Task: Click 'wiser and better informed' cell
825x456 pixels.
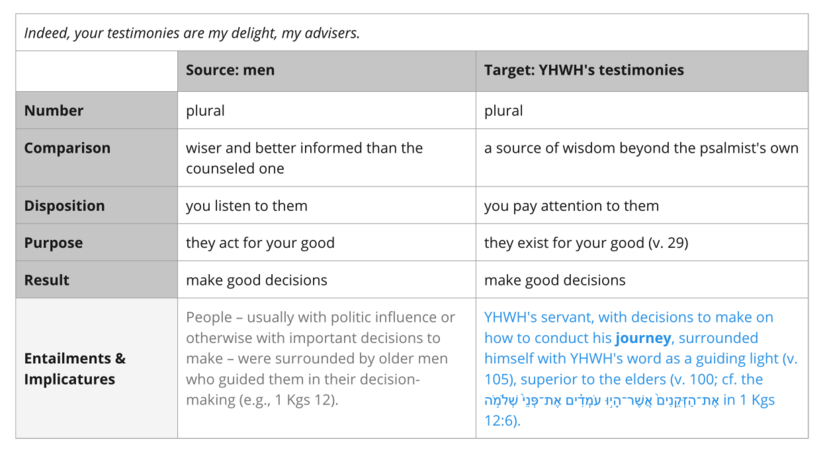Action: (304, 158)
